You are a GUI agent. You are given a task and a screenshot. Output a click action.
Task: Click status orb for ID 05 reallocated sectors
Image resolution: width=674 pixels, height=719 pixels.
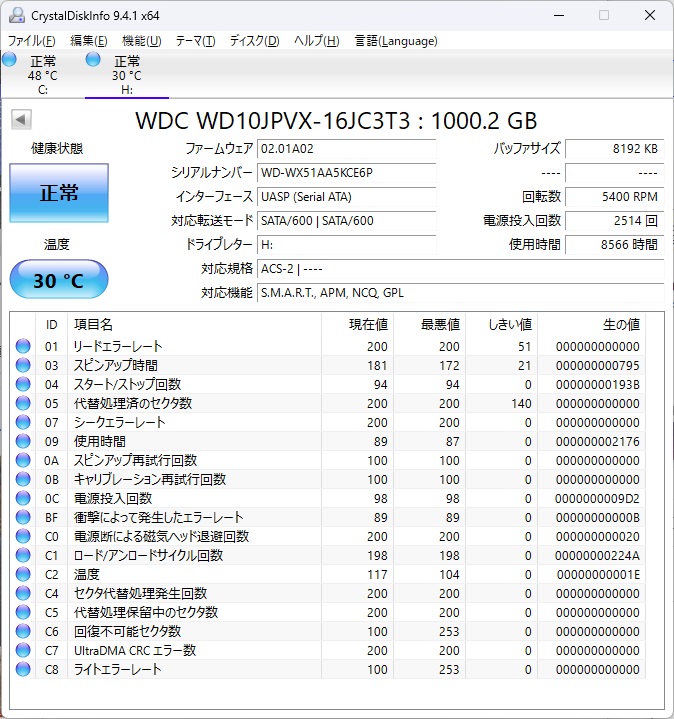coord(23,403)
